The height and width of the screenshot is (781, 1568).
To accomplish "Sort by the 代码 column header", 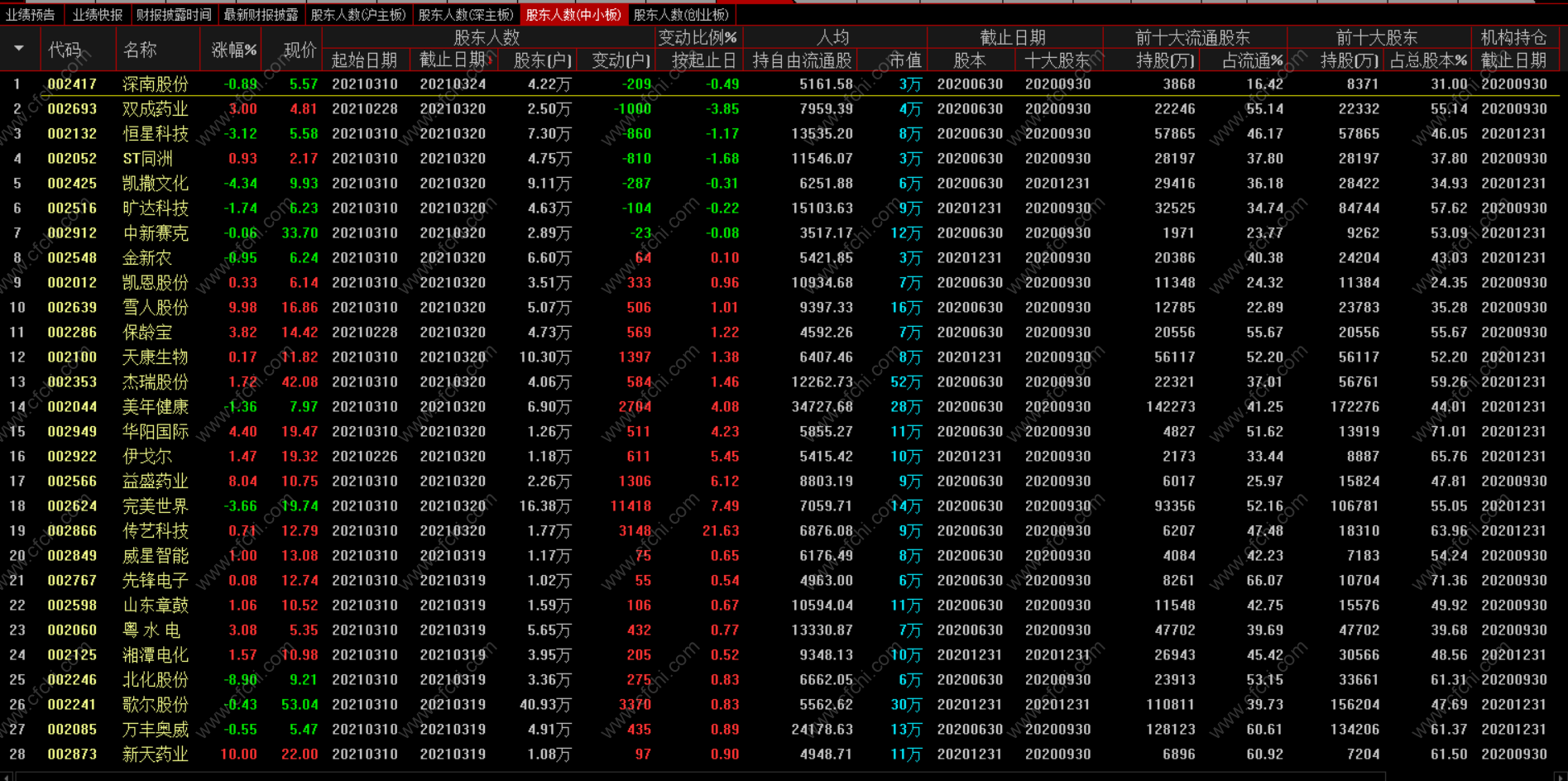I will pos(65,50).
